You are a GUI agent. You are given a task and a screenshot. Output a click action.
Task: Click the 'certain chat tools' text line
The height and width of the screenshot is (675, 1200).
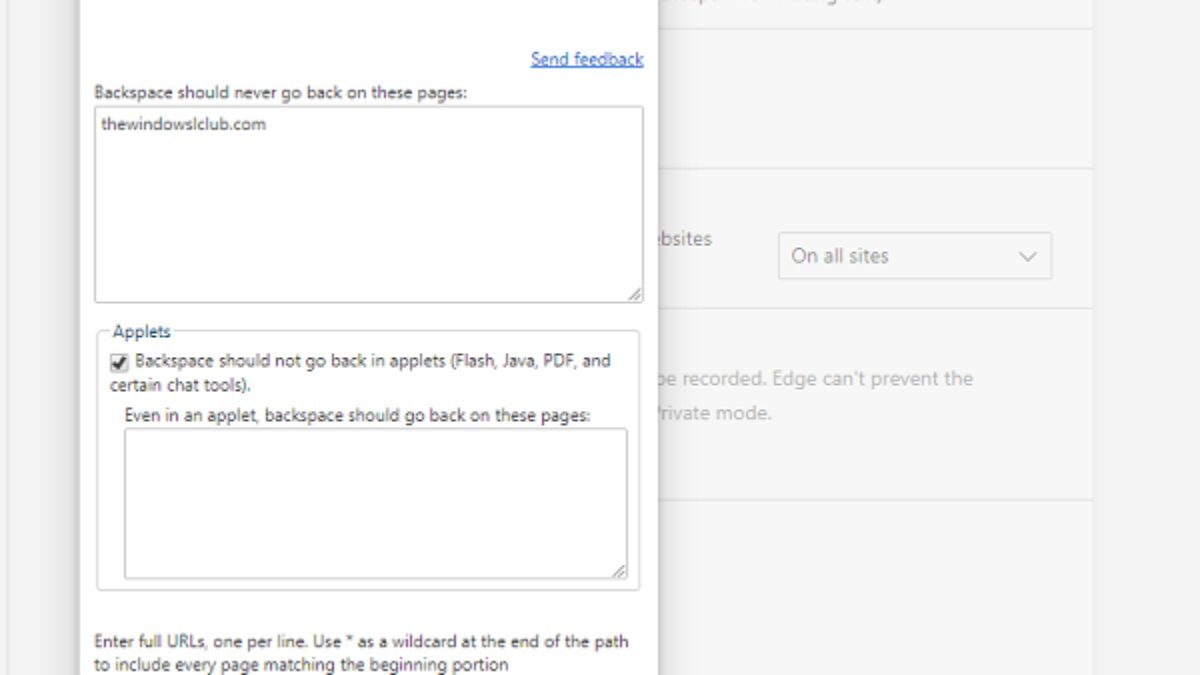coord(180,385)
